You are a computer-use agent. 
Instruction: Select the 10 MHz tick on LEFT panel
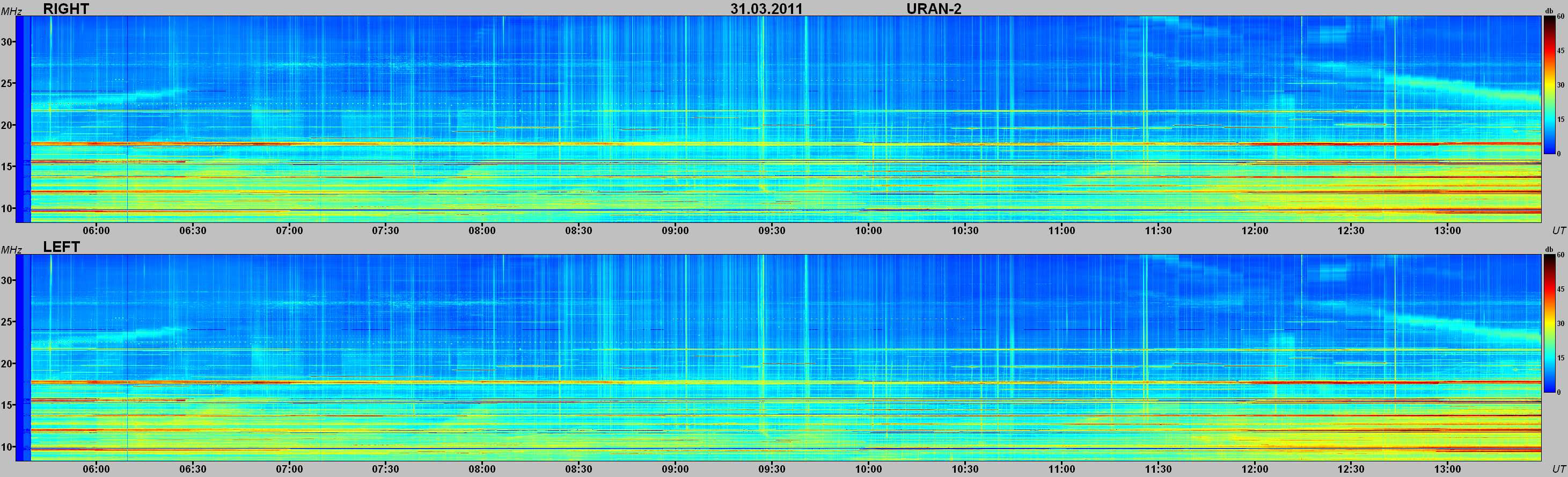6,446
